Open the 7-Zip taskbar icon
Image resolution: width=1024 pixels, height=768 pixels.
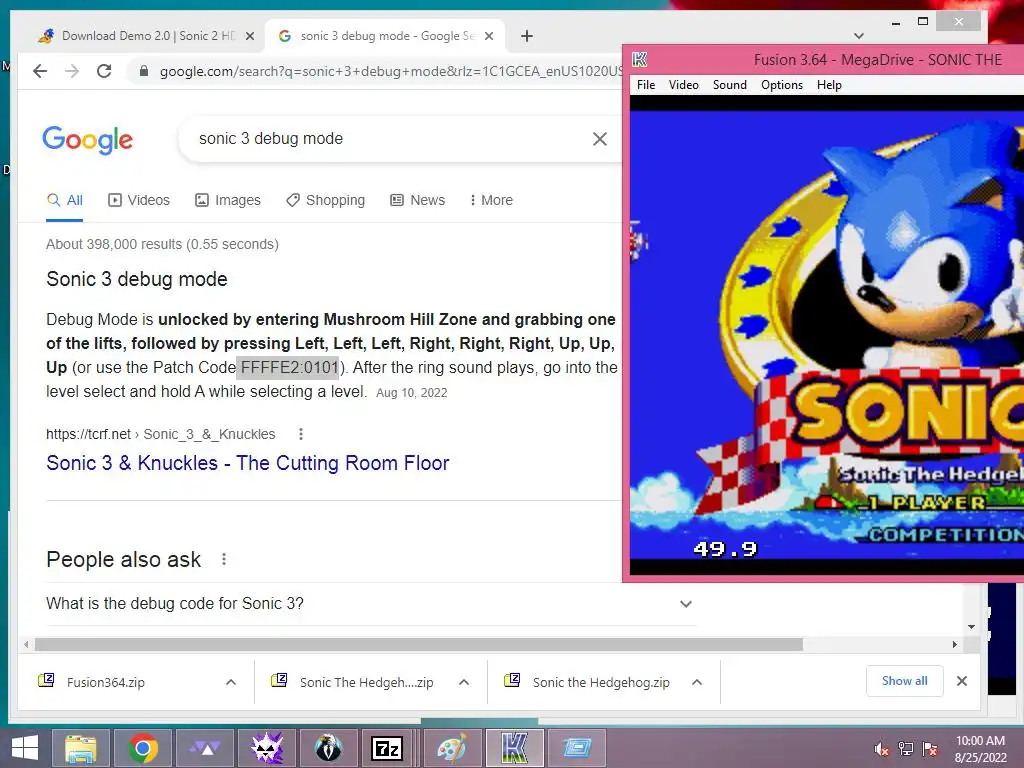point(387,748)
